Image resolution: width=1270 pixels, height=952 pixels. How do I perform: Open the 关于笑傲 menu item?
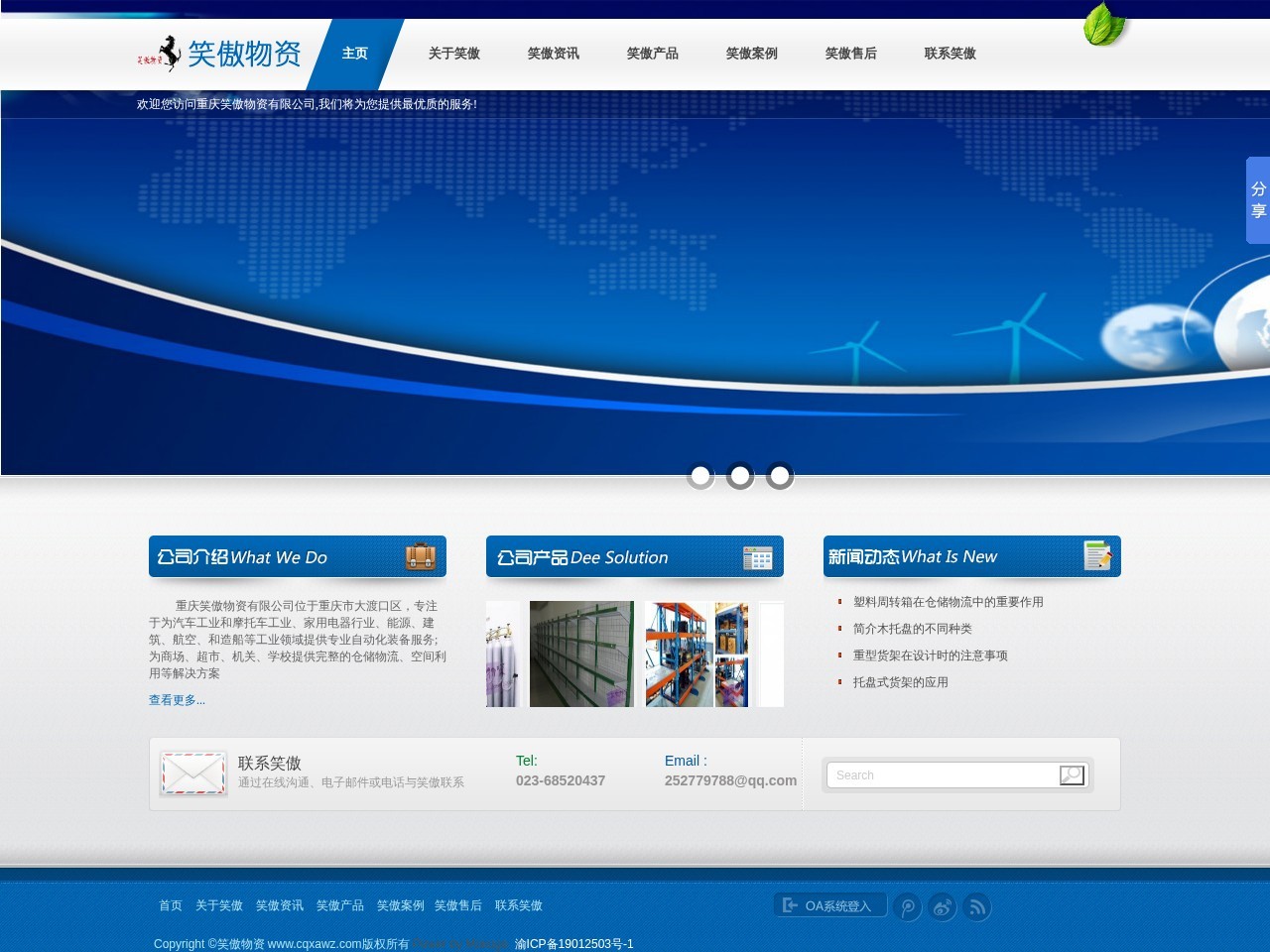[454, 54]
